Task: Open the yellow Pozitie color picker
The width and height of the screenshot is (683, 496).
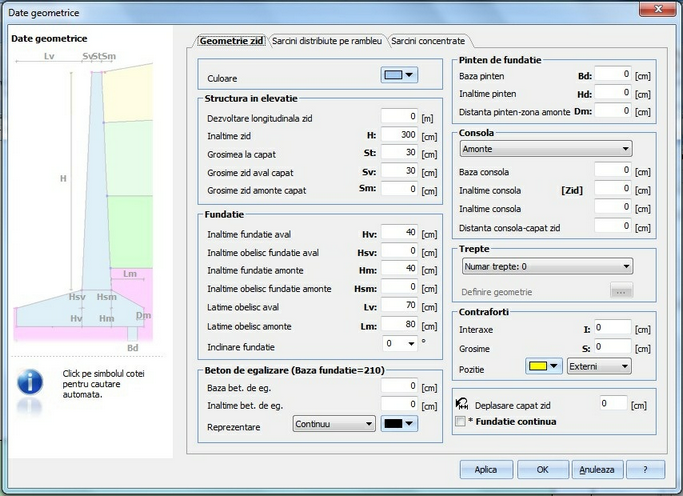Action: tap(544, 366)
